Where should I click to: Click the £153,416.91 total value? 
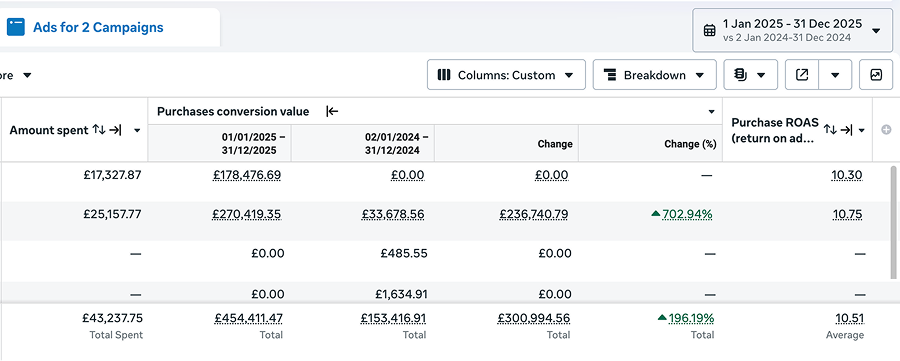tap(394, 318)
